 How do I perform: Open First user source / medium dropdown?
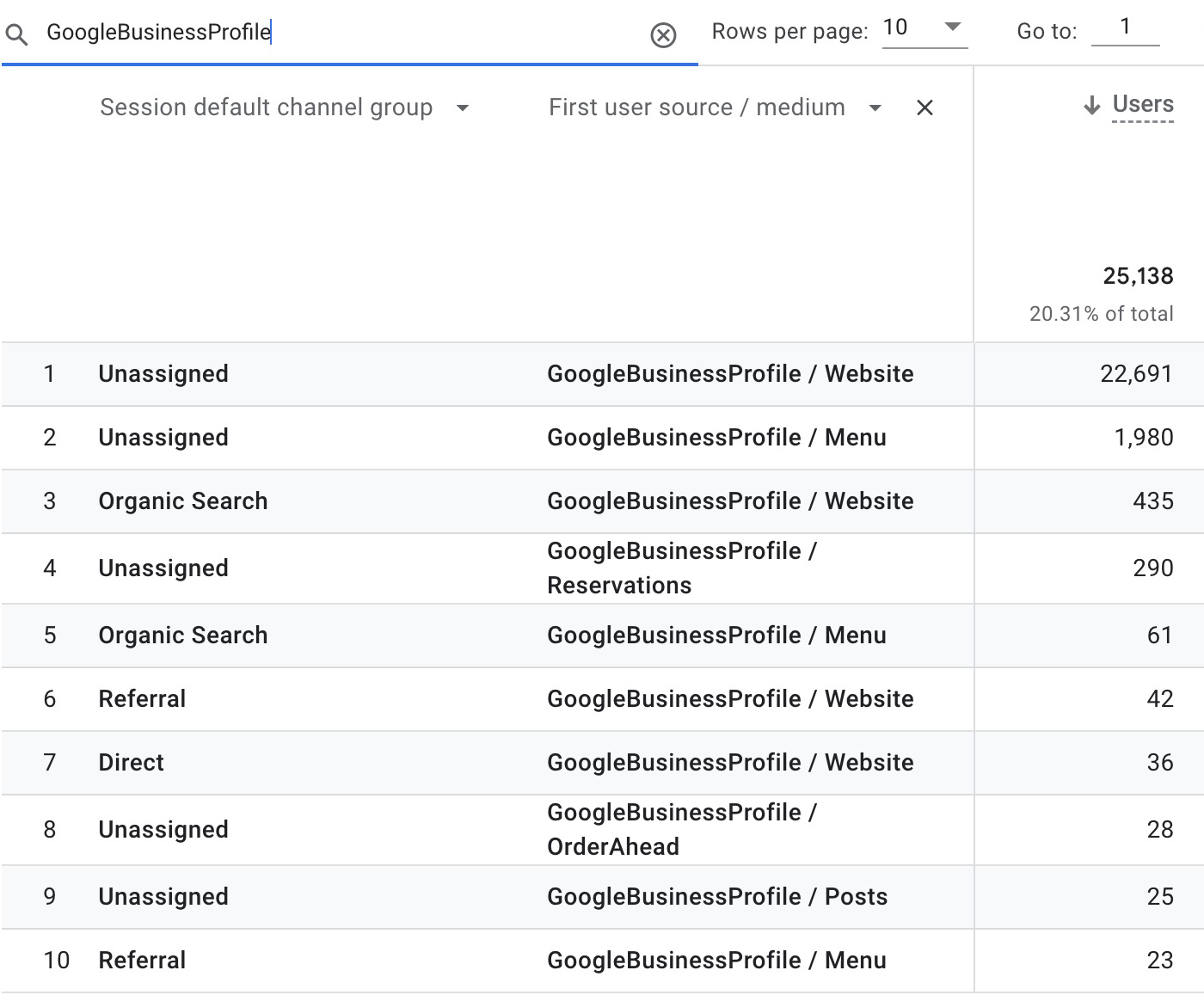[x=875, y=108]
